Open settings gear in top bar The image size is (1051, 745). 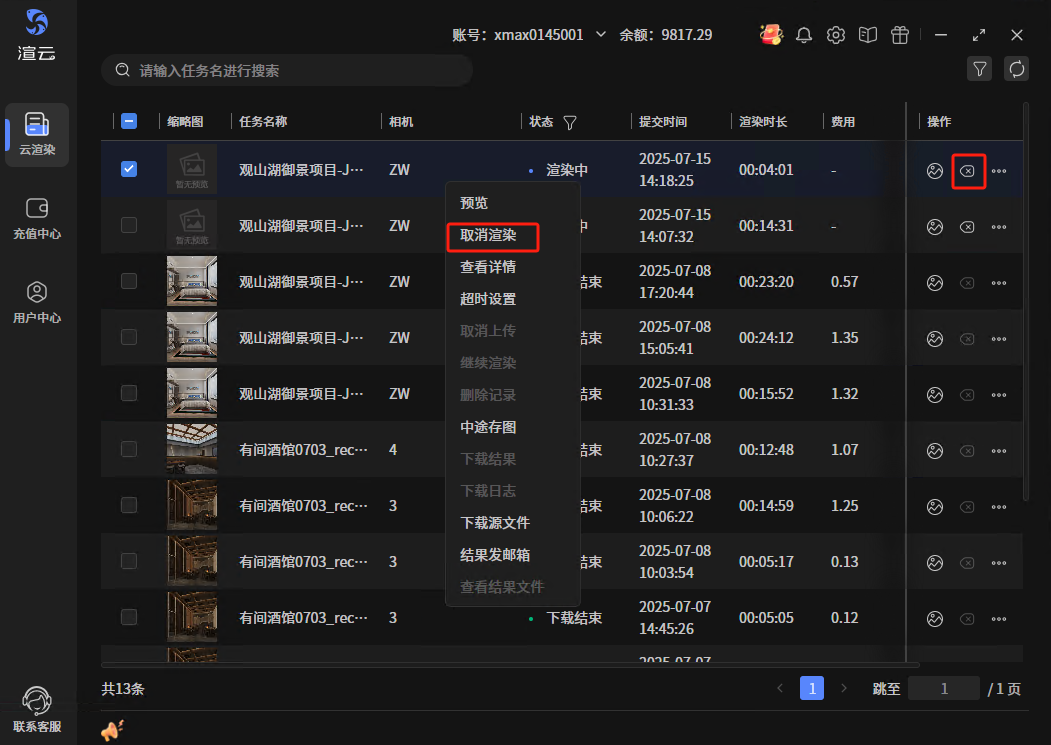tap(836, 35)
